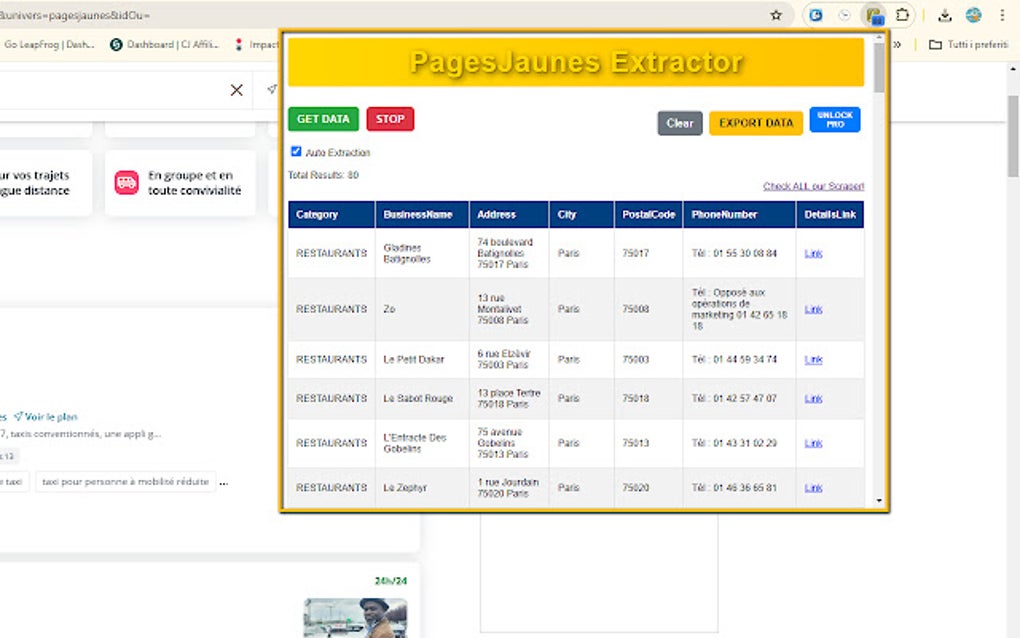Click the red bus icon for group travel

click(126, 182)
